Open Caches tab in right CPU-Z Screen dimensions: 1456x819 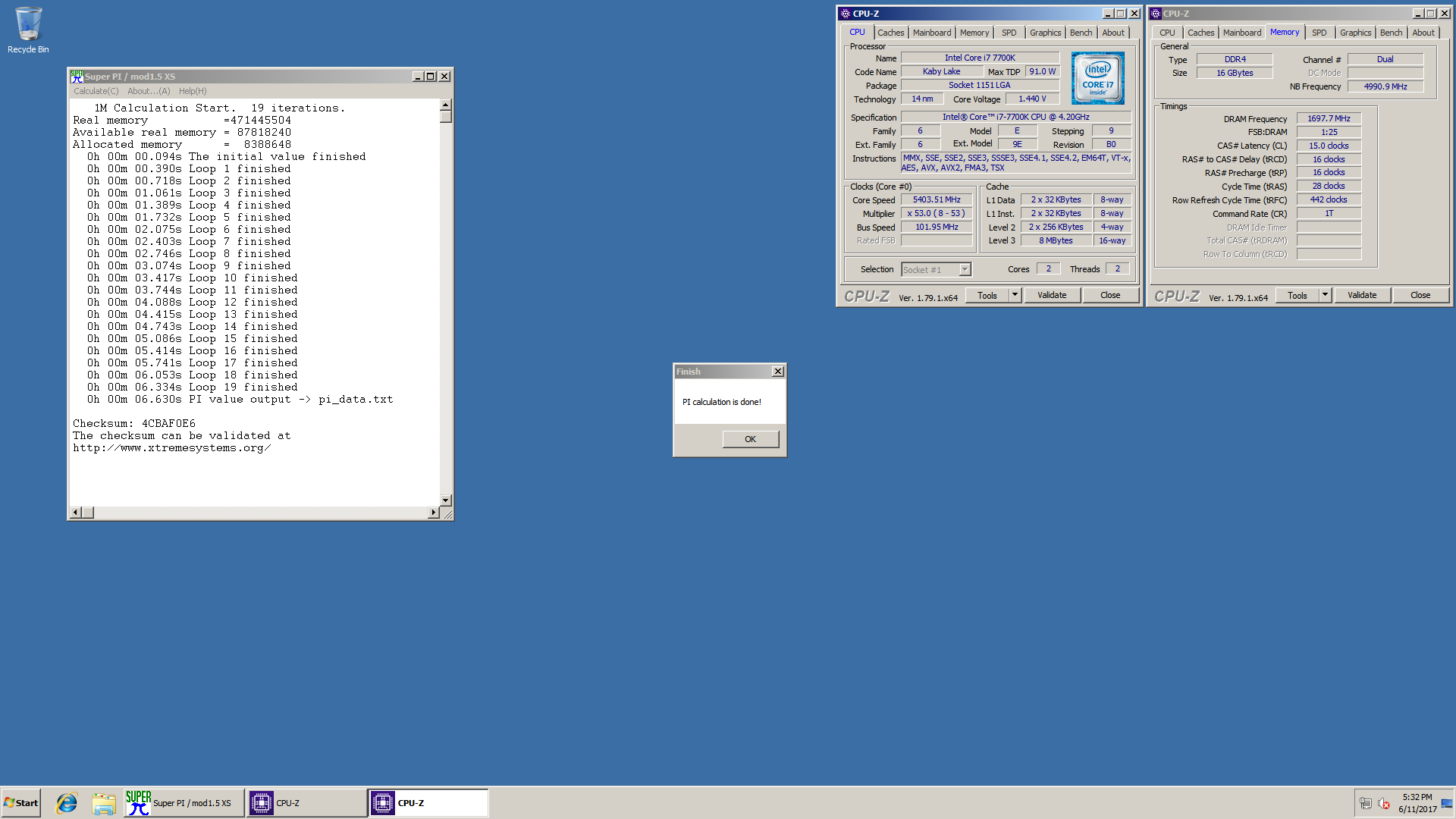point(1200,33)
